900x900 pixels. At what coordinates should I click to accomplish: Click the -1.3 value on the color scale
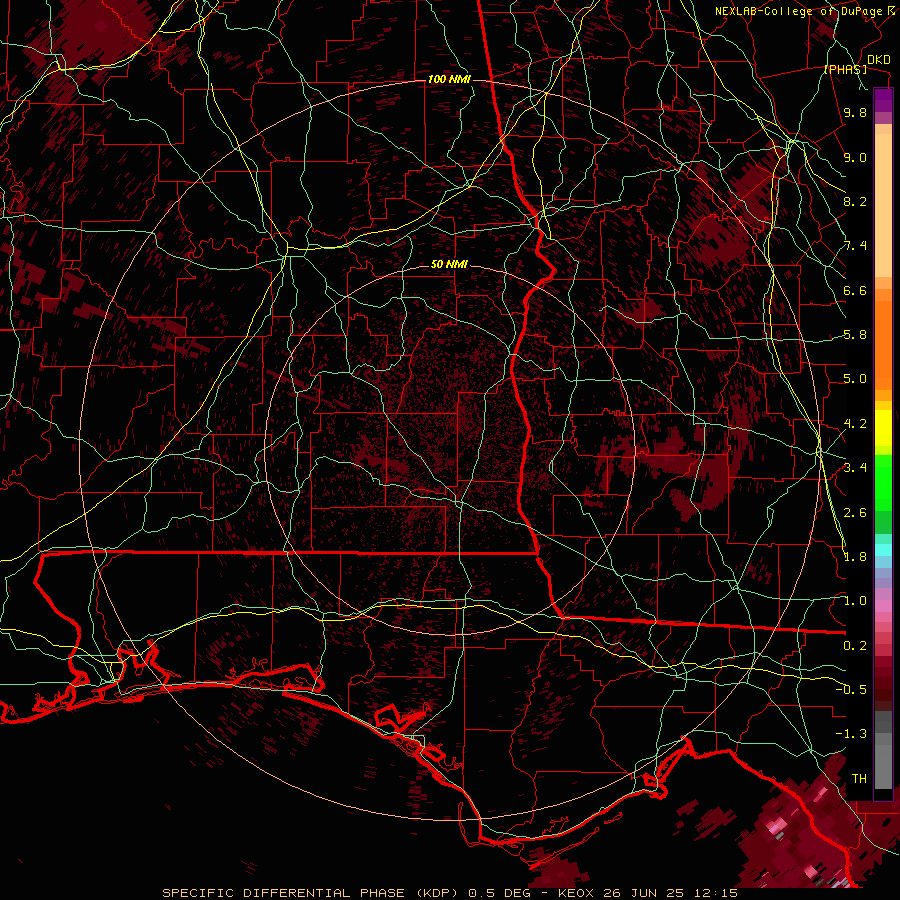pyautogui.click(x=851, y=734)
